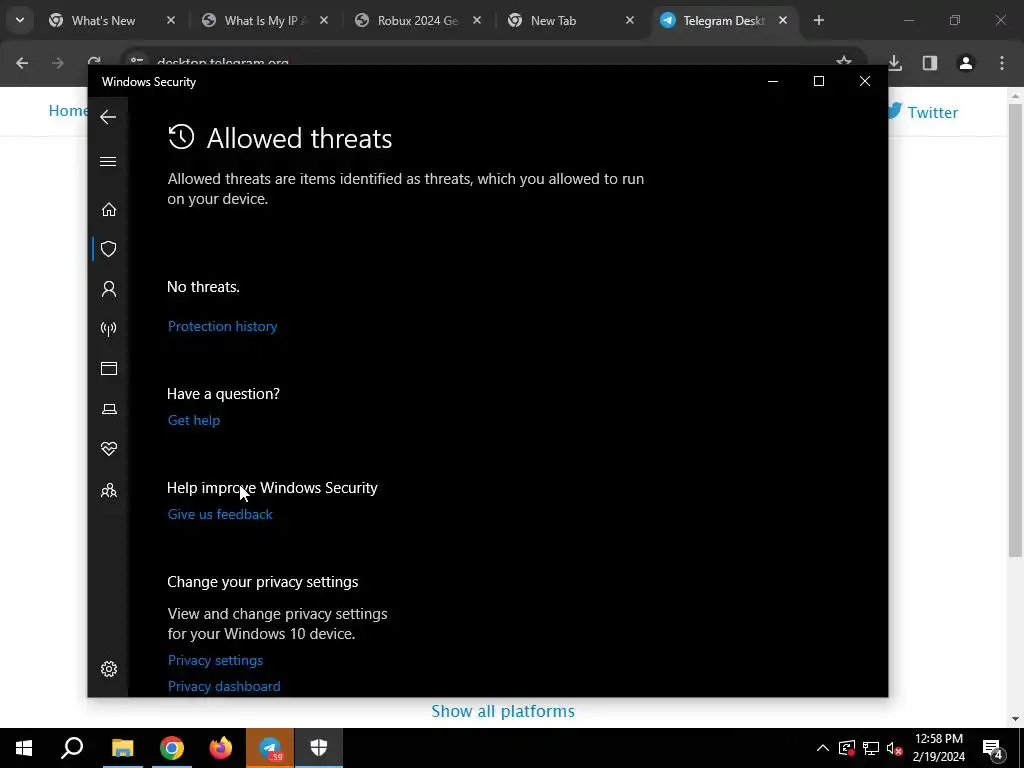This screenshot has width=1024, height=768.
Task: Open File Explorer from taskbar
Action: (122, 748)
